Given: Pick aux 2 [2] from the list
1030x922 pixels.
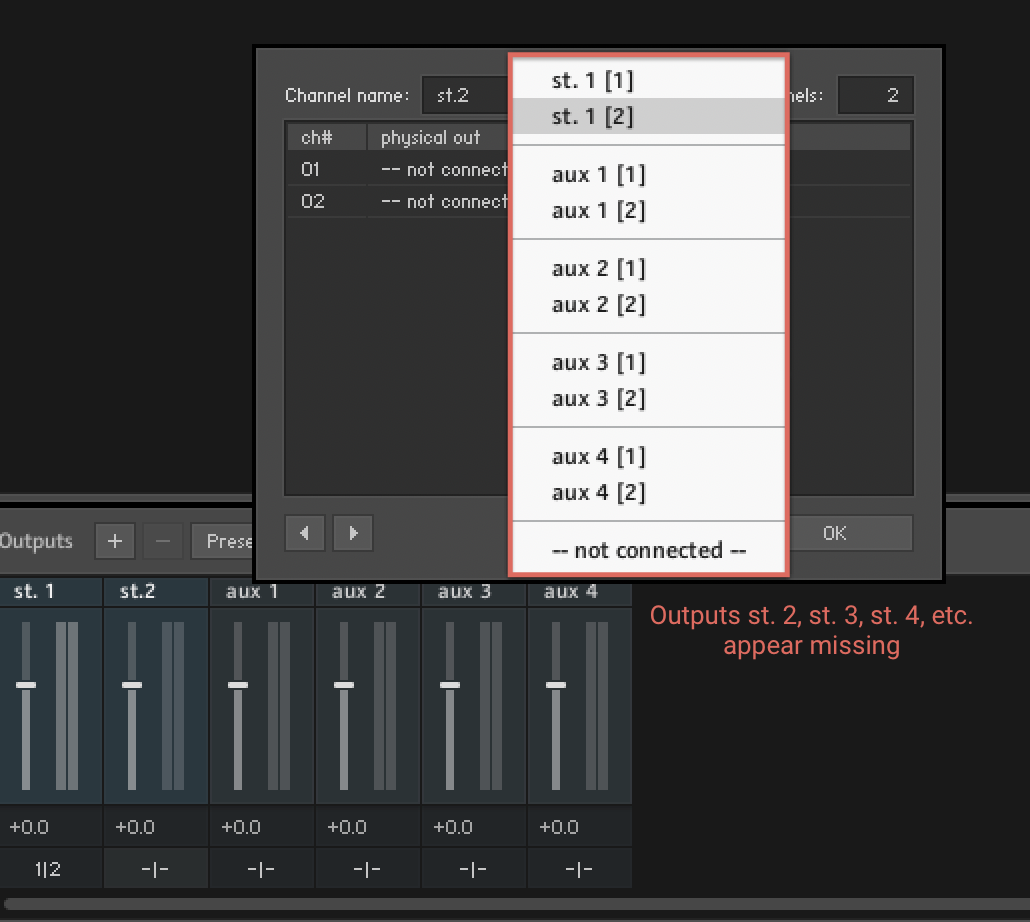Looking at the screenshot, I should (598, 305).
